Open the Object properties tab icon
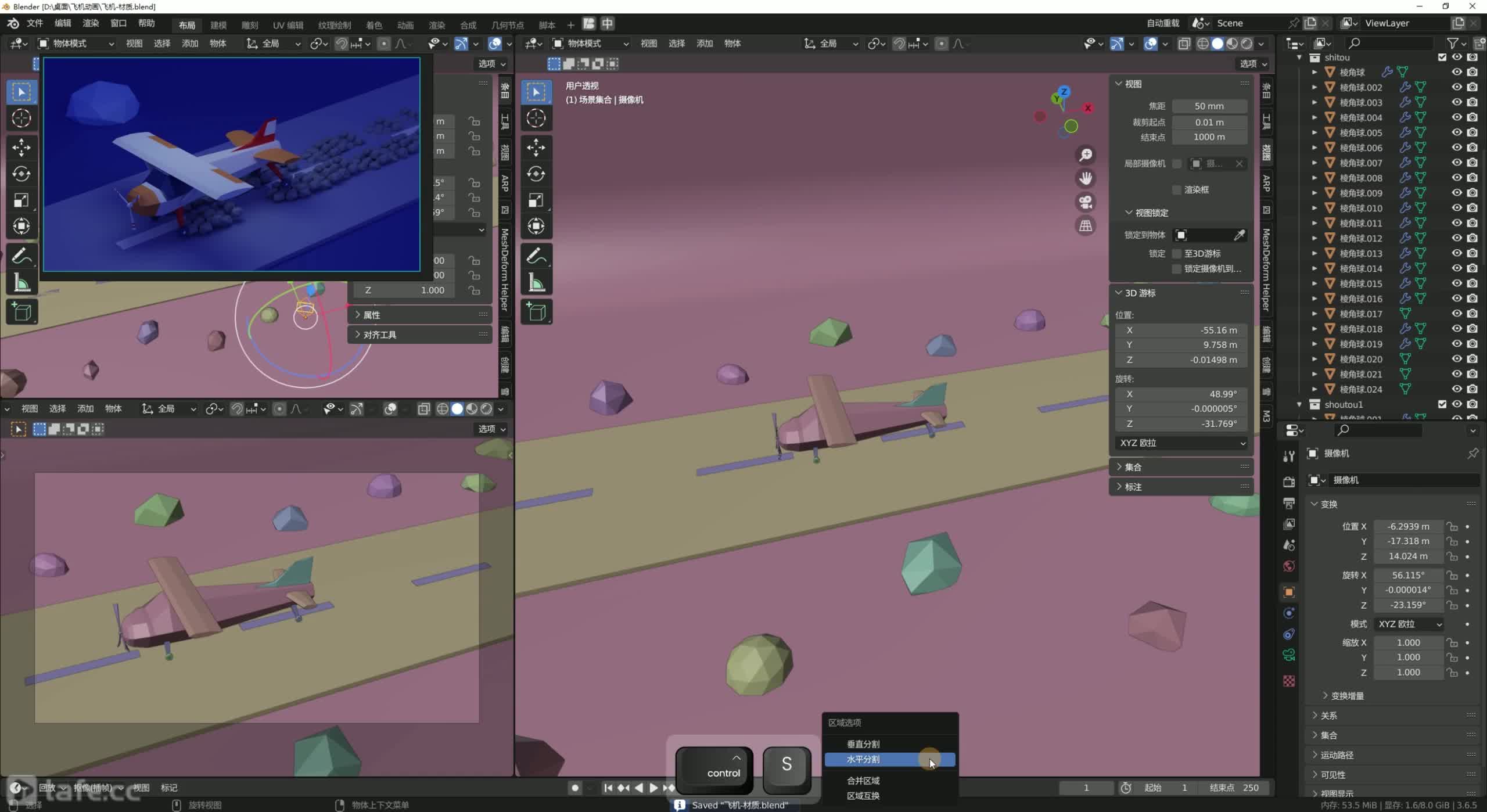The width and height of the screenshot is (1487, 812). (x=1289, y=592)
